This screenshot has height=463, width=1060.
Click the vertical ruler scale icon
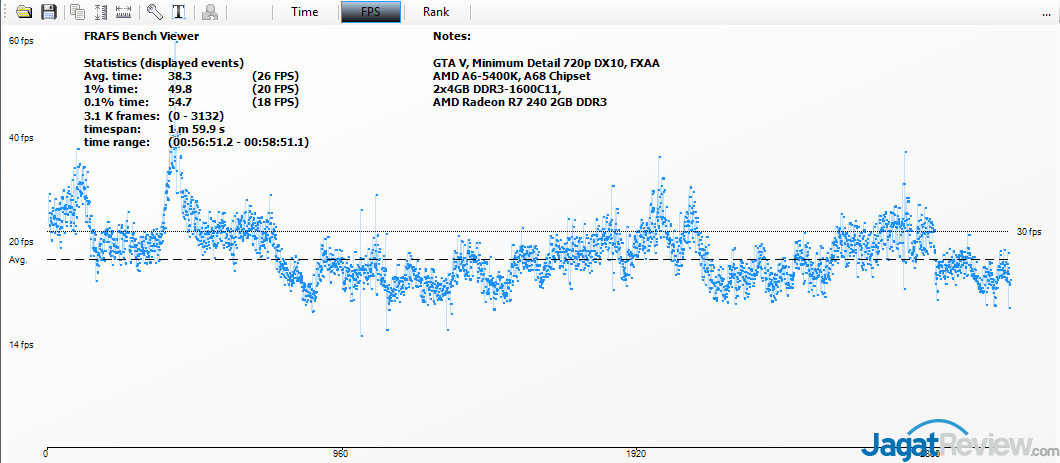pos(101,12)
